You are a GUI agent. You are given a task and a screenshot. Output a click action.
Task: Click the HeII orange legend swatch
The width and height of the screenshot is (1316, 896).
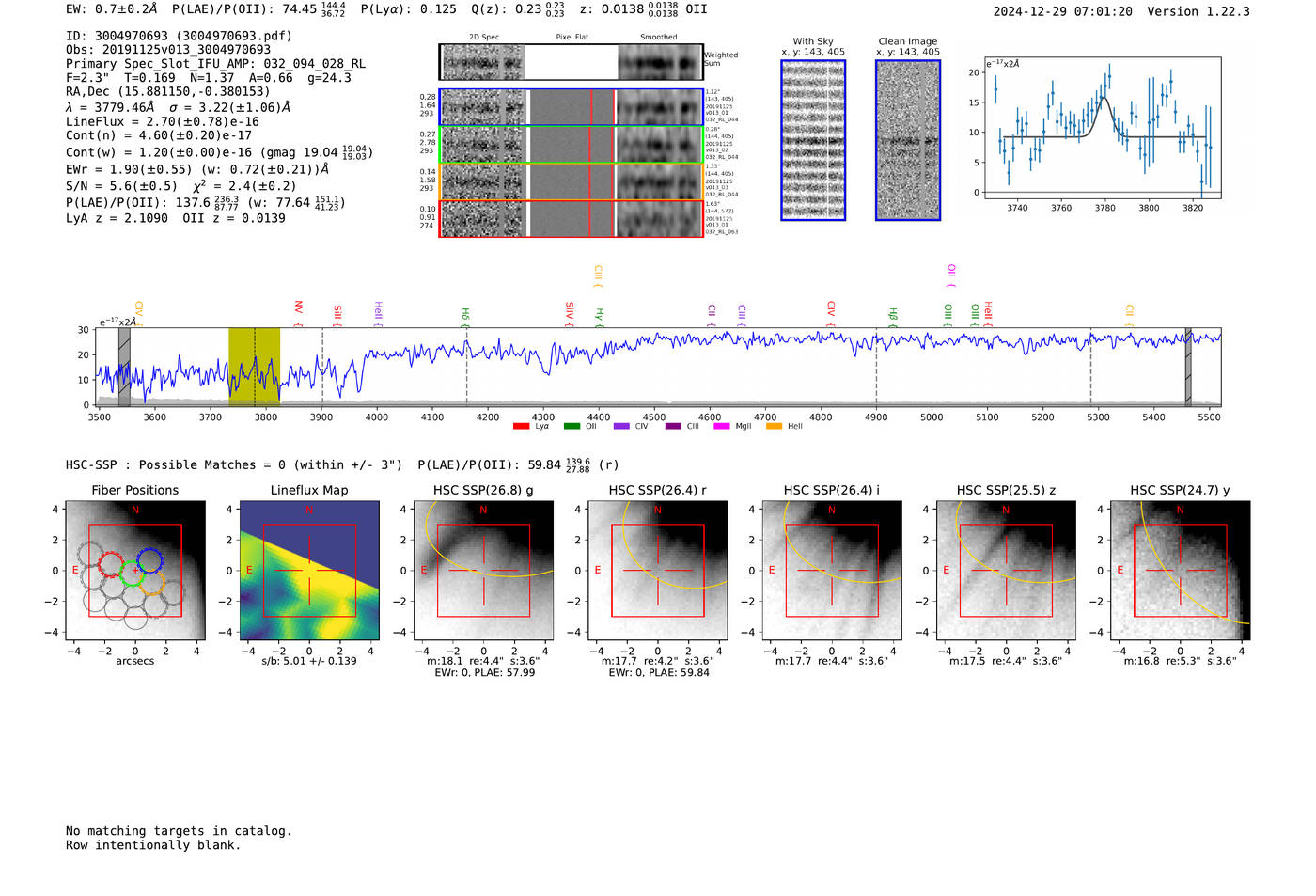click(774, 427)
